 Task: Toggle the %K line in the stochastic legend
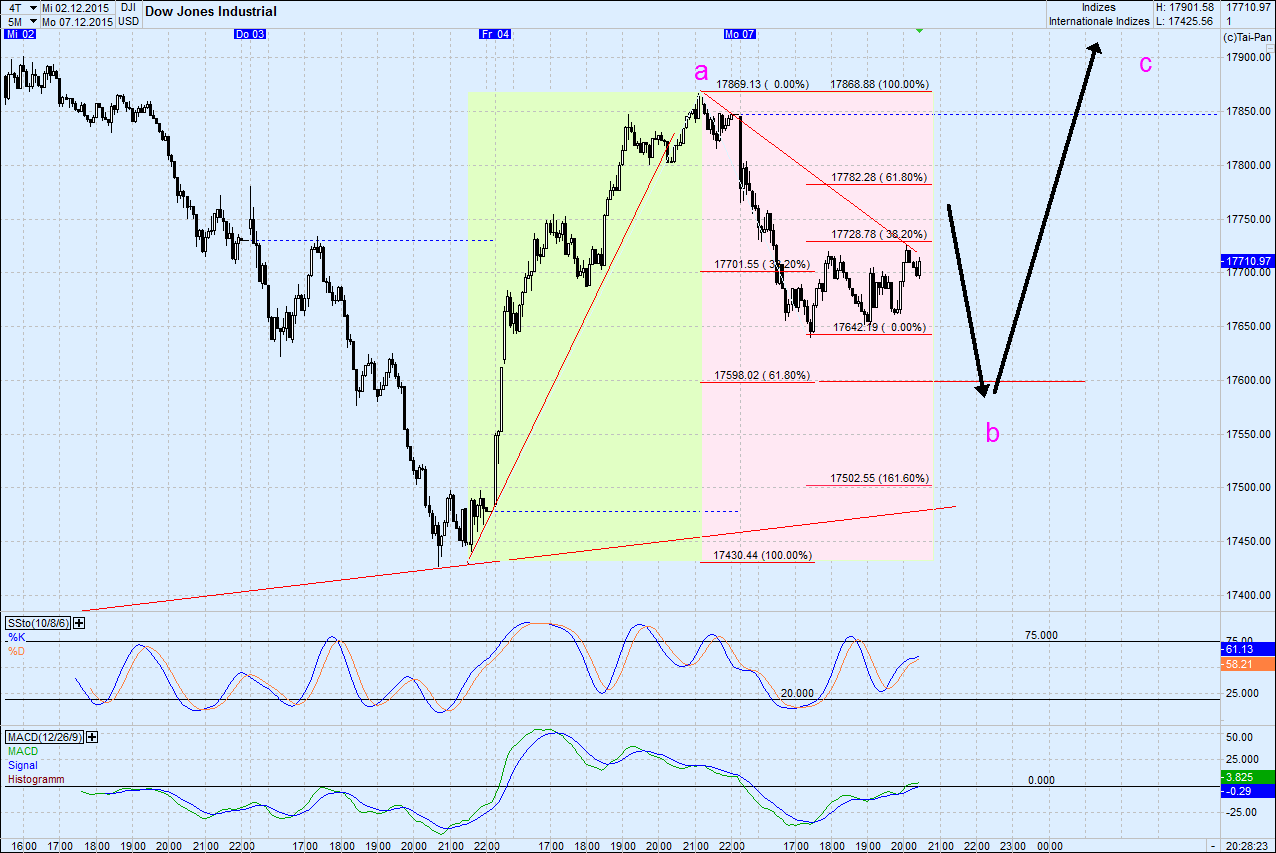pyautogui.click(x=16, y=638)
